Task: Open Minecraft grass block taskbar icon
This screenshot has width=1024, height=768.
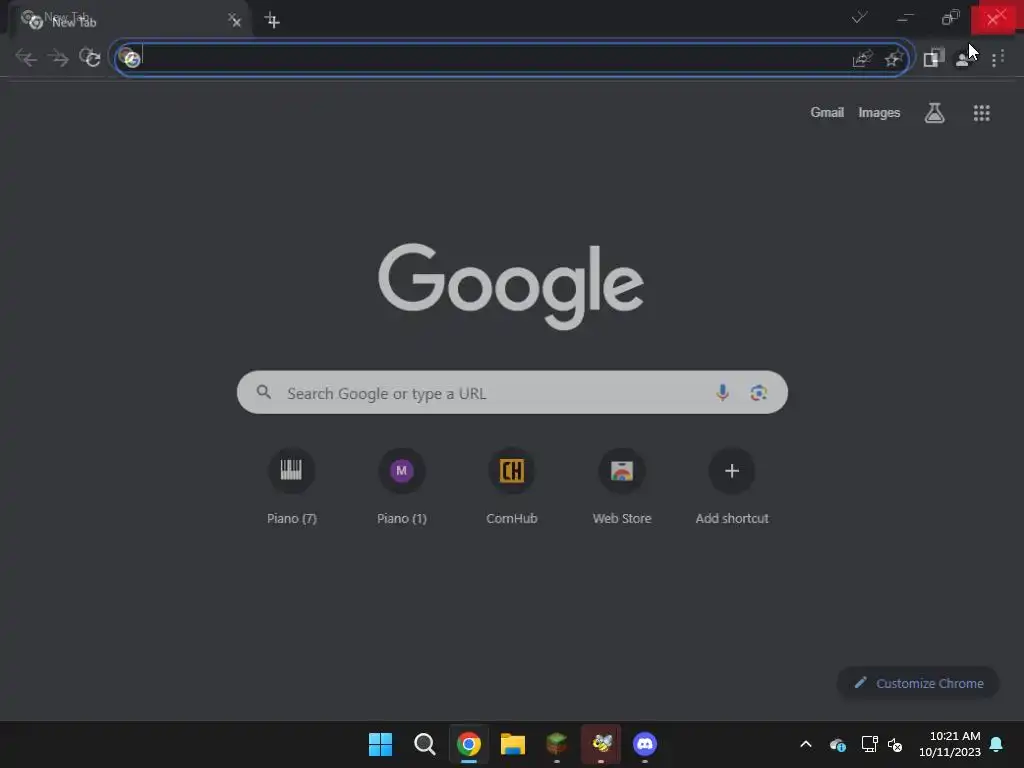Action: [556, 744]
